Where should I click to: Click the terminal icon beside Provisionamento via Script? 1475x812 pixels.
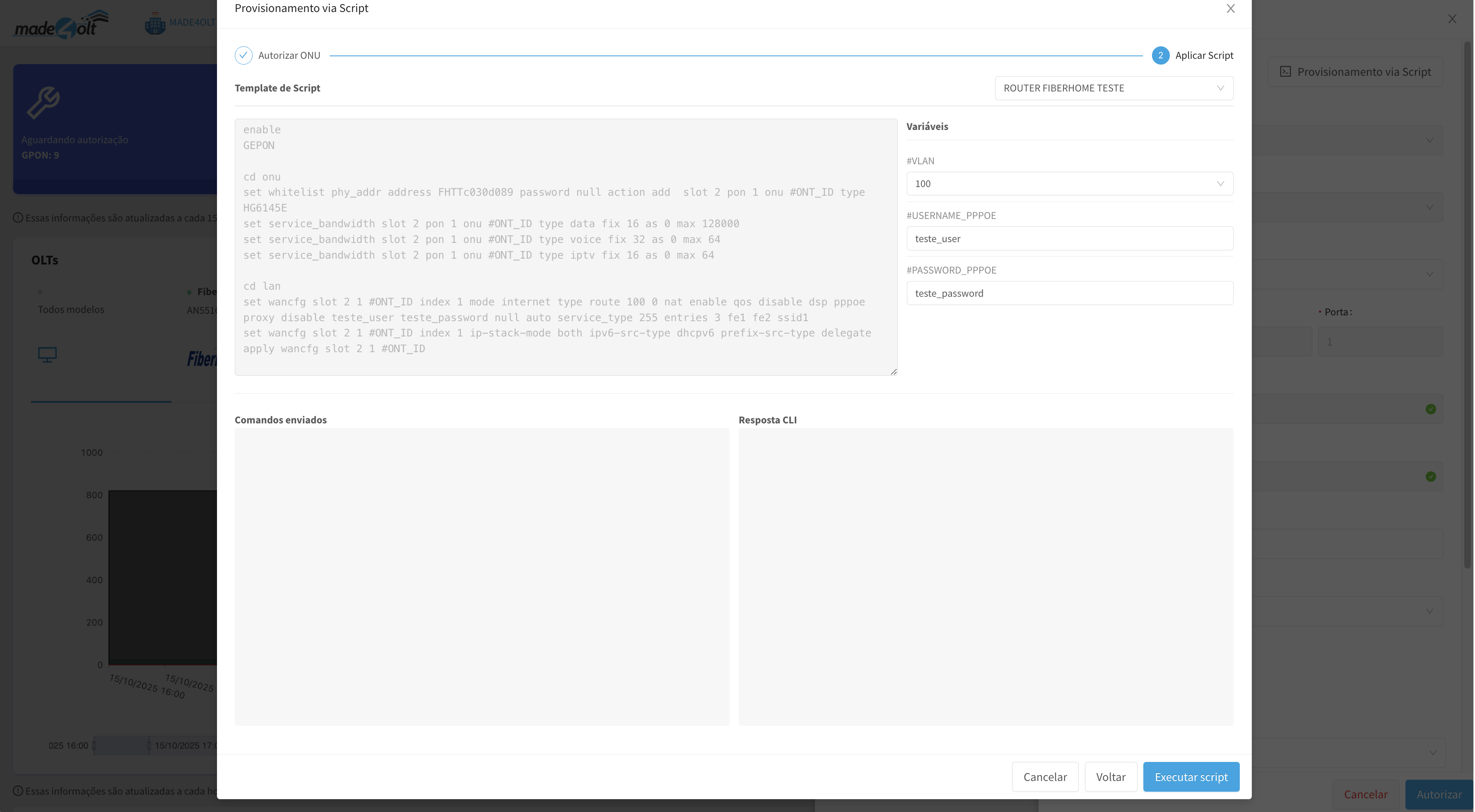[1285, 72]
